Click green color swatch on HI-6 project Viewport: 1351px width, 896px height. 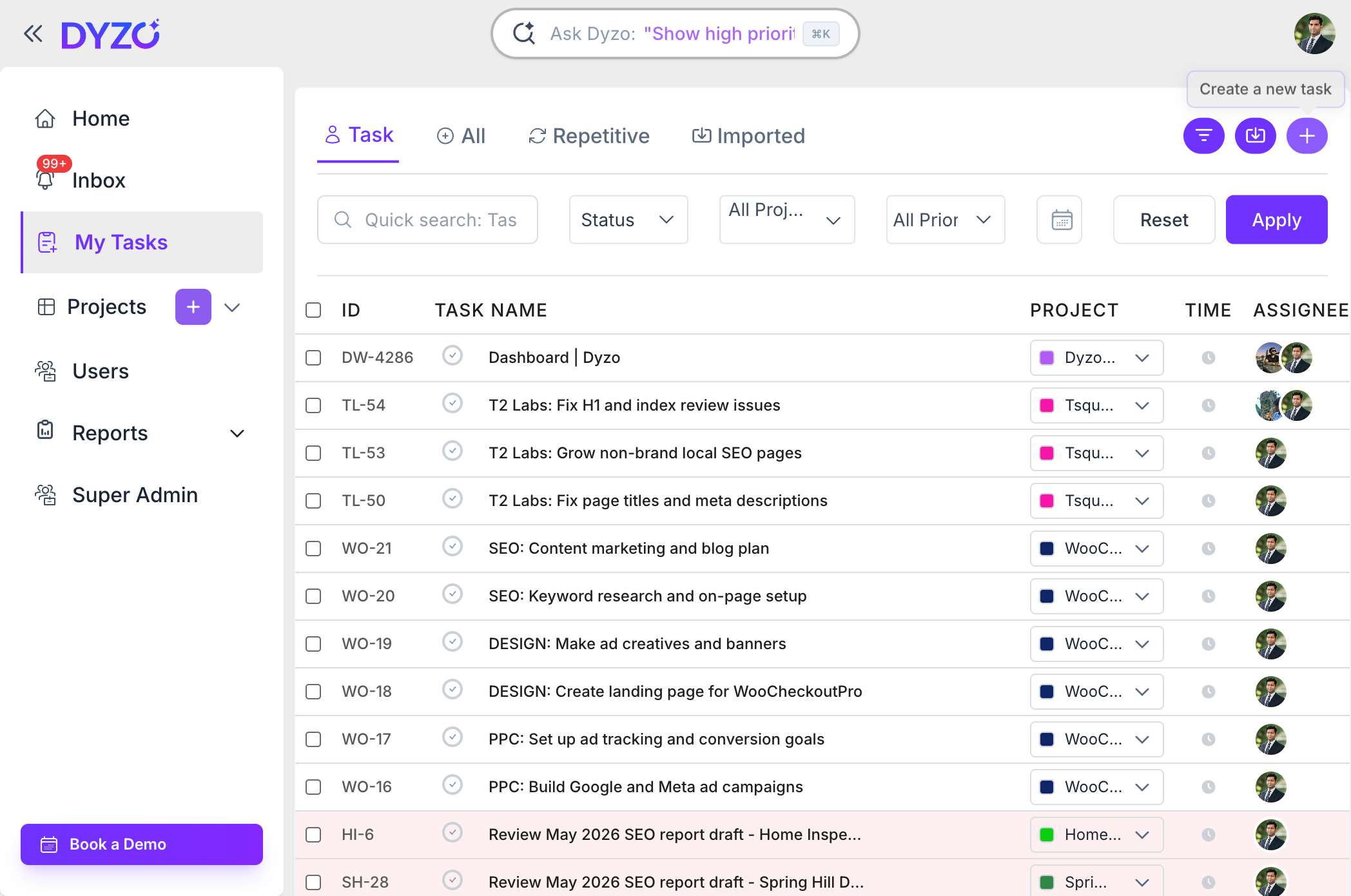1047,835
